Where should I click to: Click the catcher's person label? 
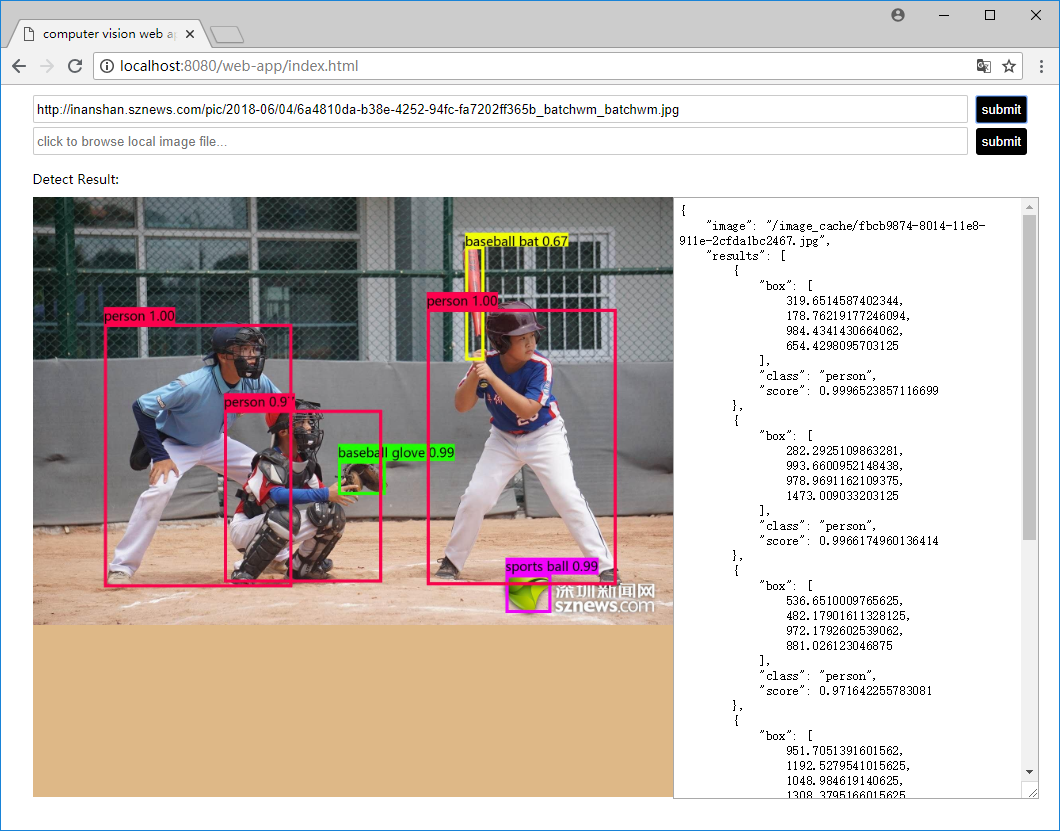(x=260, y=402)
